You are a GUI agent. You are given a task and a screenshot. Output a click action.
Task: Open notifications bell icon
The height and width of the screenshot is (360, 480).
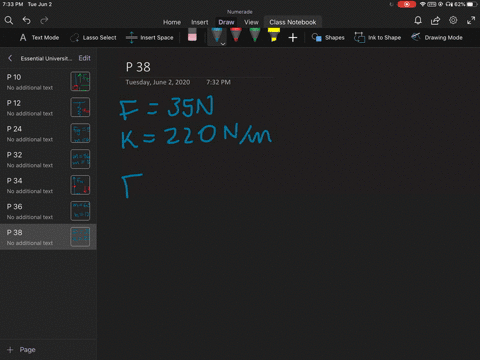[x=418, y=20]
